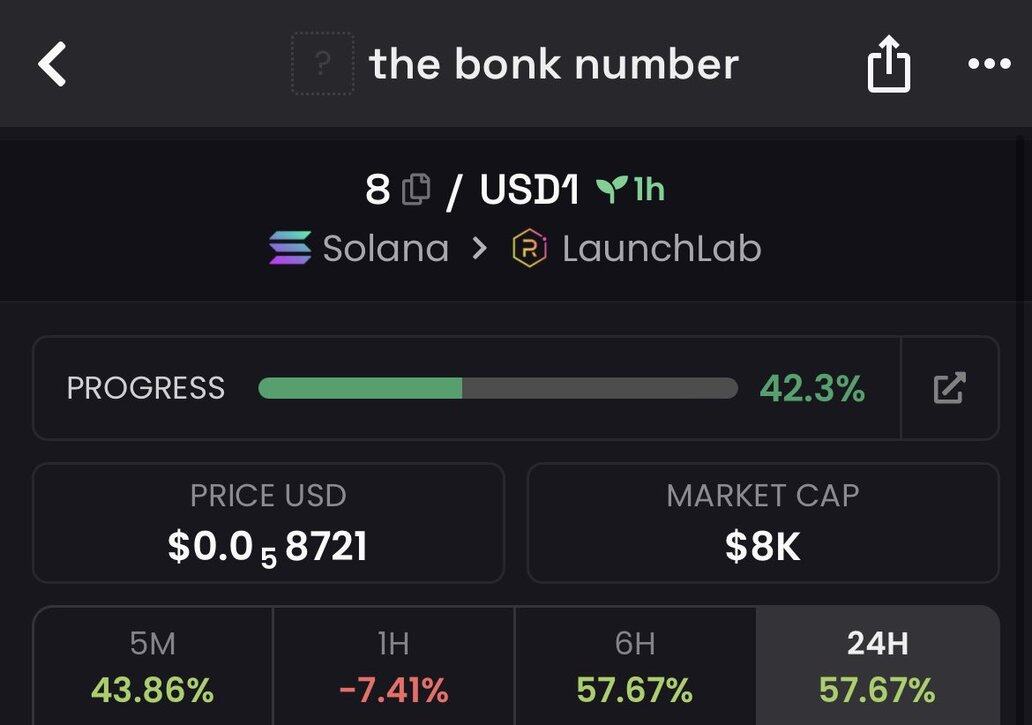The width and height of the screenshot is (1032, 725).
Task: Go back with the left arrow icon
Action: (x=52, y=64)
